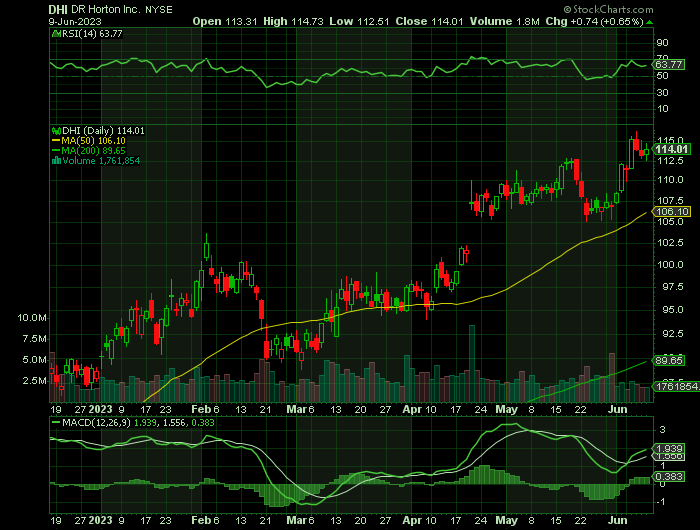This screenshot has width=700, height=530.
Task: Click the Open 113.31 header value
Action: [x=225, y=21]
